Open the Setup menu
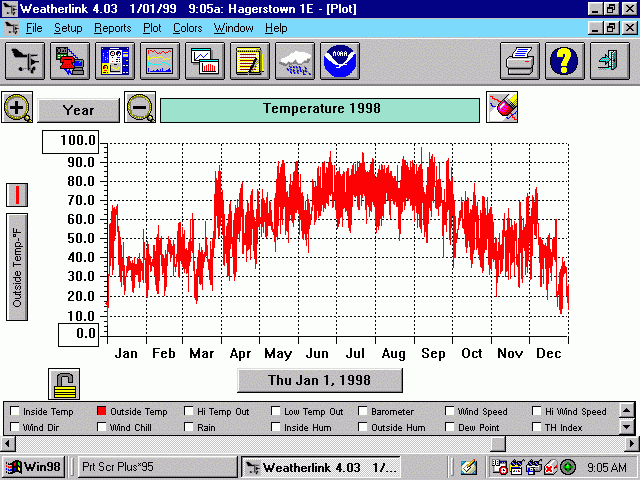Viewport: 640px width, 480px height. click(68, 28)
